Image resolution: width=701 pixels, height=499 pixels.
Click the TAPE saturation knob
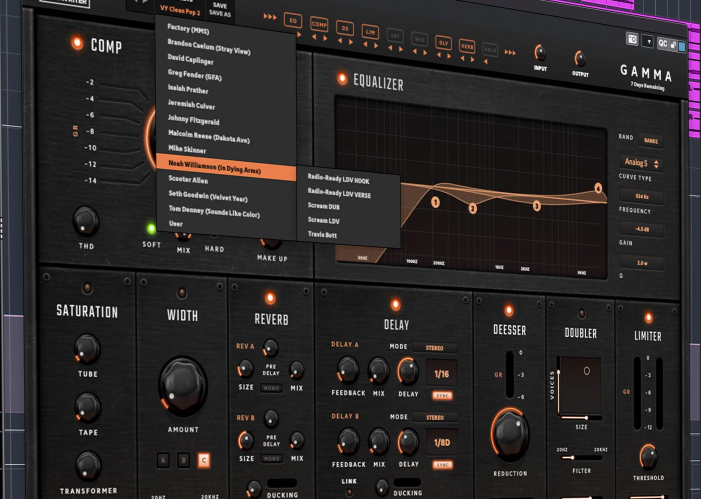click(x=88, y=407)
